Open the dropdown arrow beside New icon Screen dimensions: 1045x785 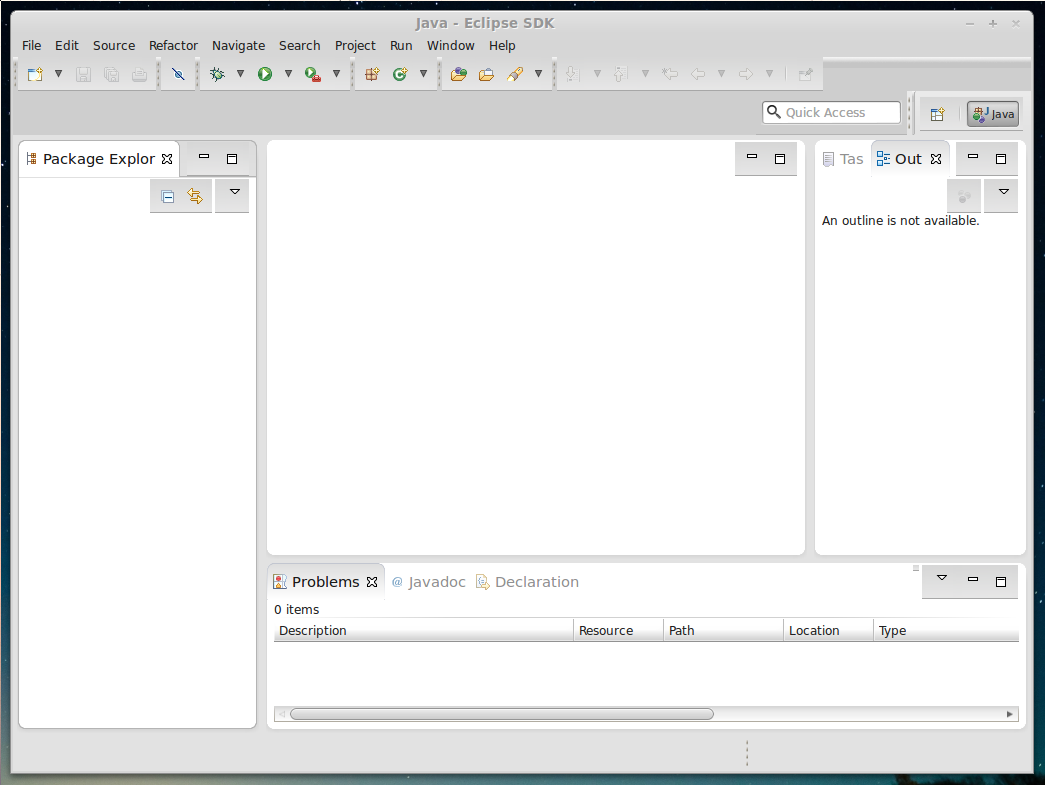59,74
